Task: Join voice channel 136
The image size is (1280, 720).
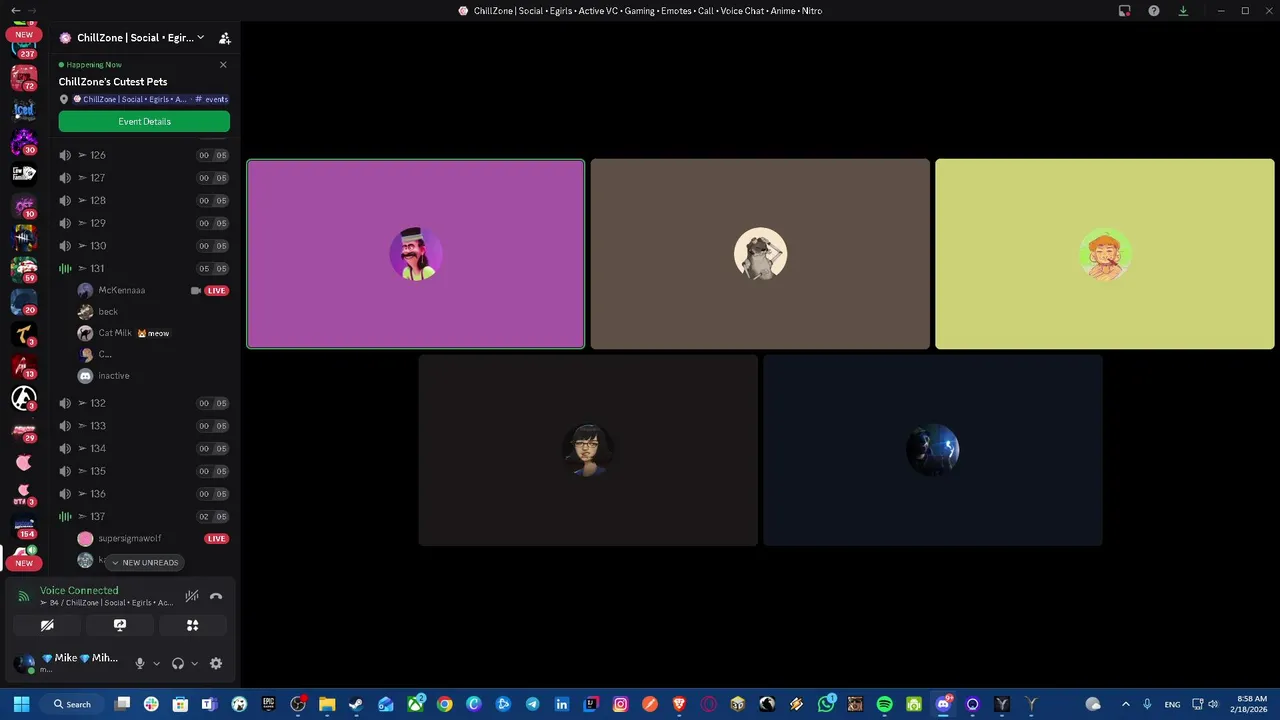Action: pos(144,494)
